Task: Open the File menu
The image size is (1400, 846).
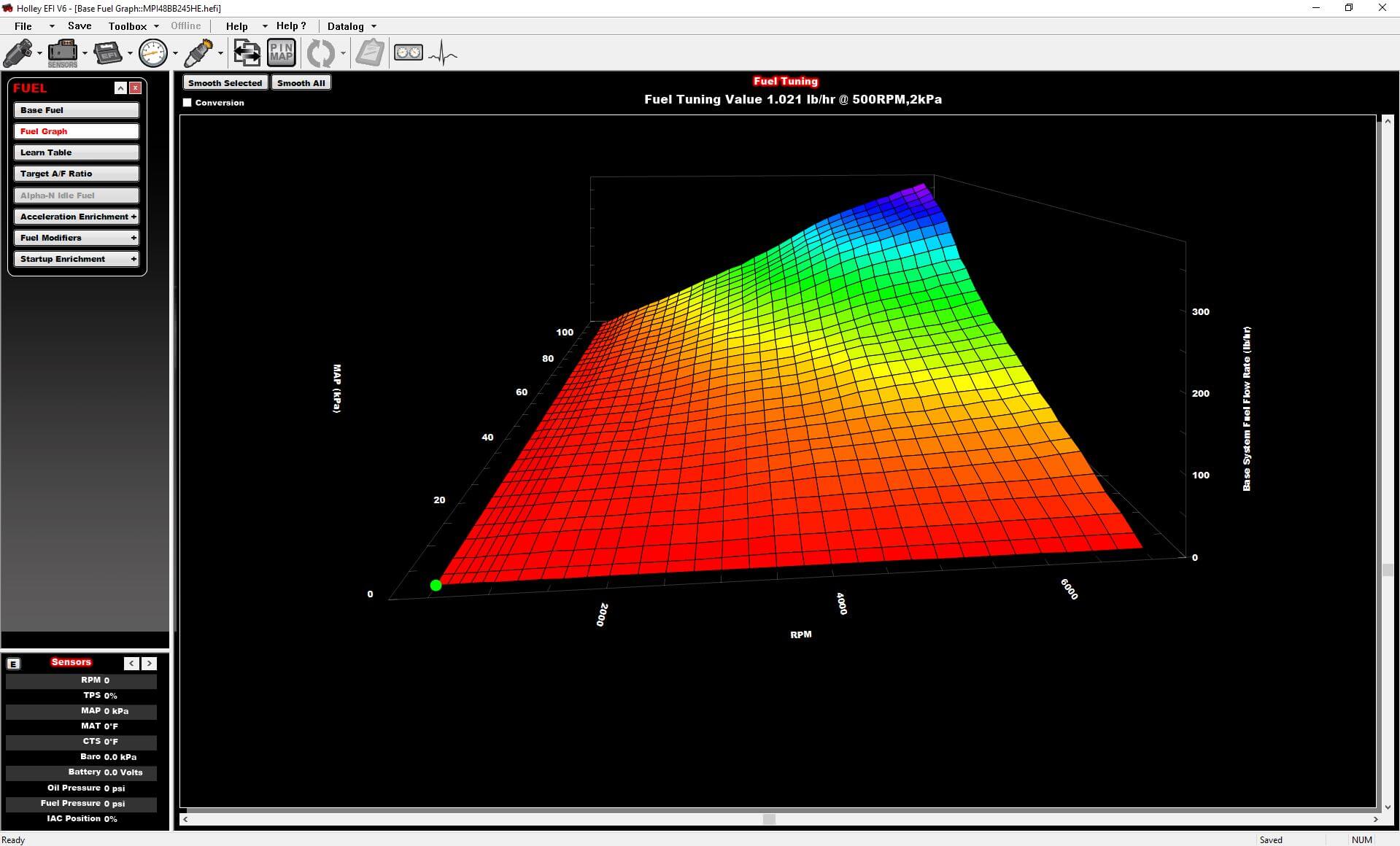Action: pos(23,26)
